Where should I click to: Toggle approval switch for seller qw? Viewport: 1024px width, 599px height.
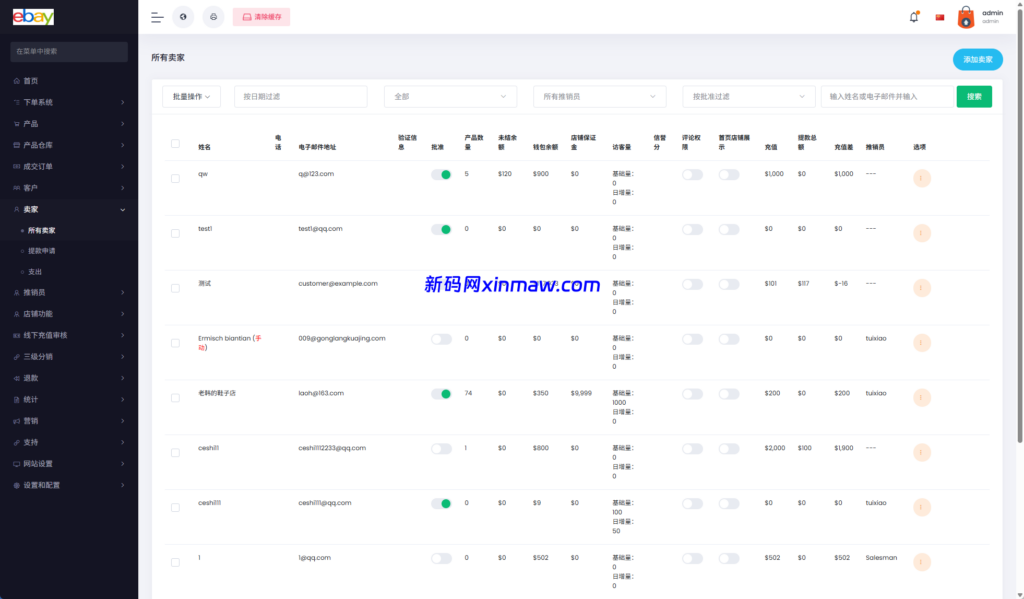click(x=441, y=174)
